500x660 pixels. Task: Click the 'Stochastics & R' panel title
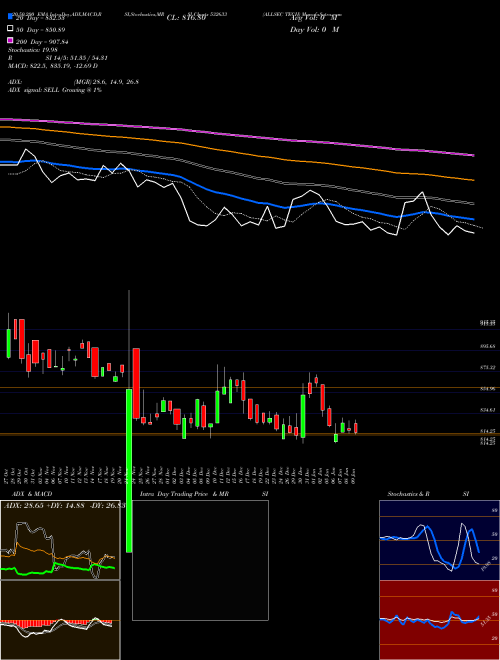(x=408, y=494)
